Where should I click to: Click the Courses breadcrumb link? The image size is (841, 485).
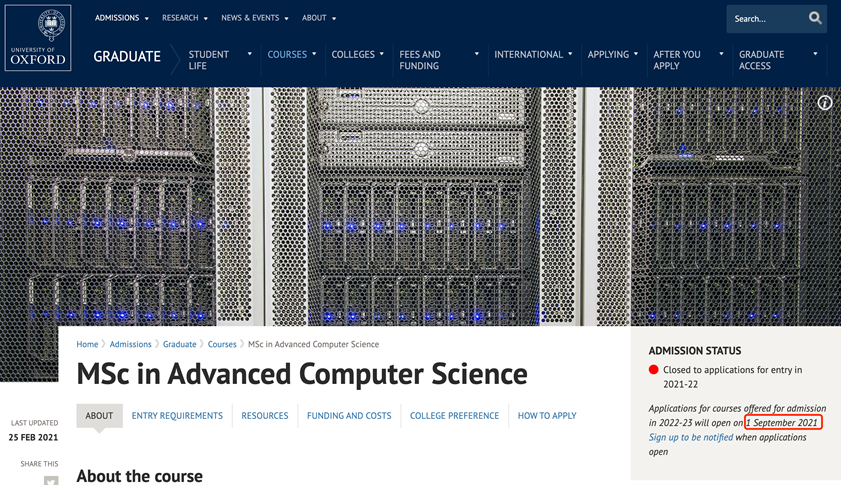pyautogui.click(x=222, y=344)
